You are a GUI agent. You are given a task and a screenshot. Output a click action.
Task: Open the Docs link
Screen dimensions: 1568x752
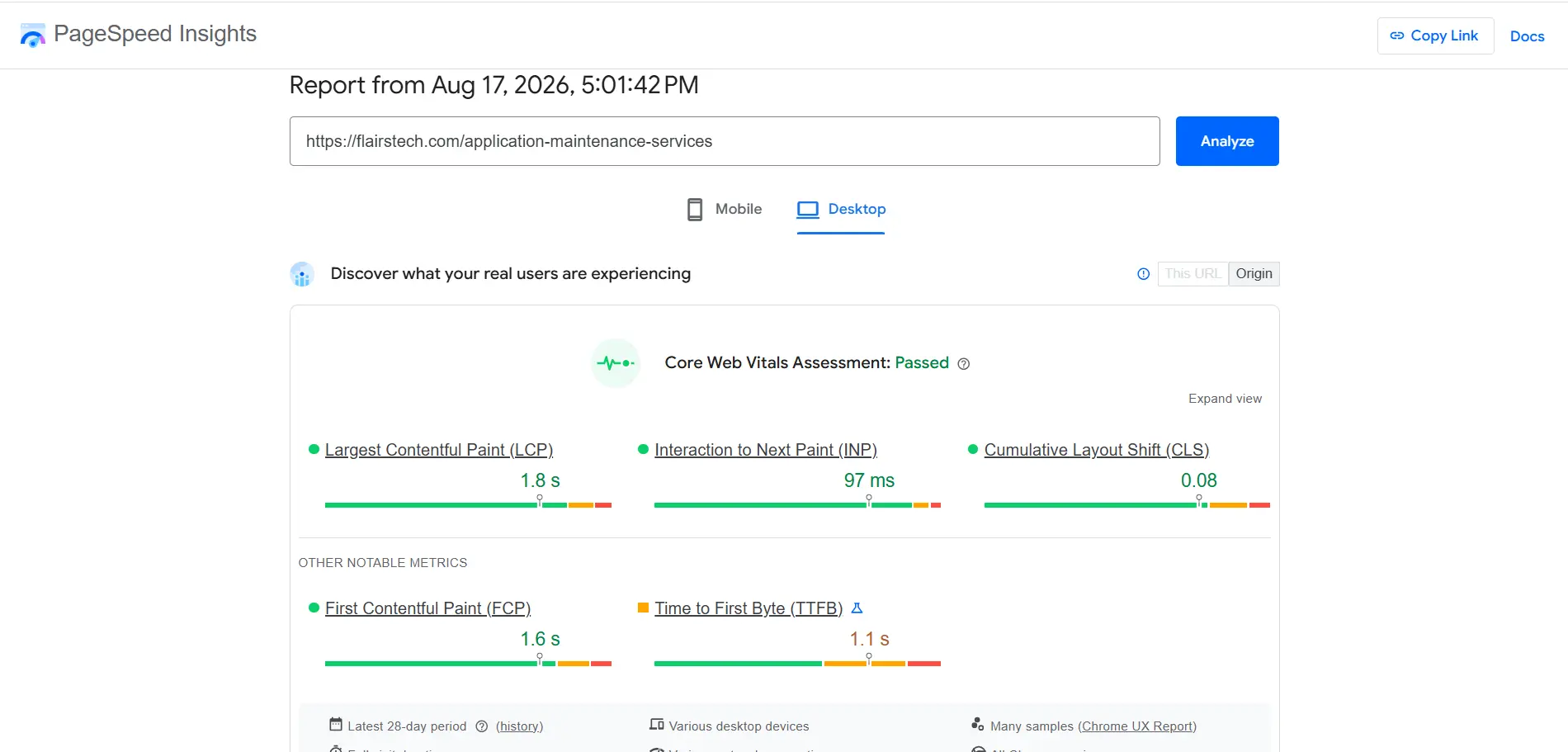(1527, 36)
